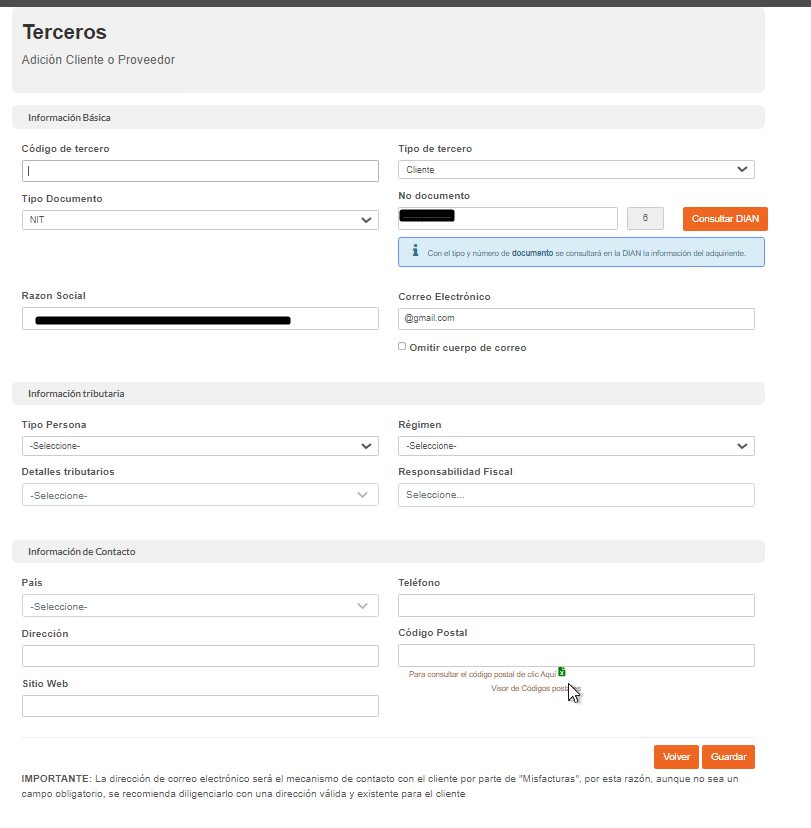Click the Volver button
Image resolution: width=811 pixels, height=828 pixels.
pos(676,757)
